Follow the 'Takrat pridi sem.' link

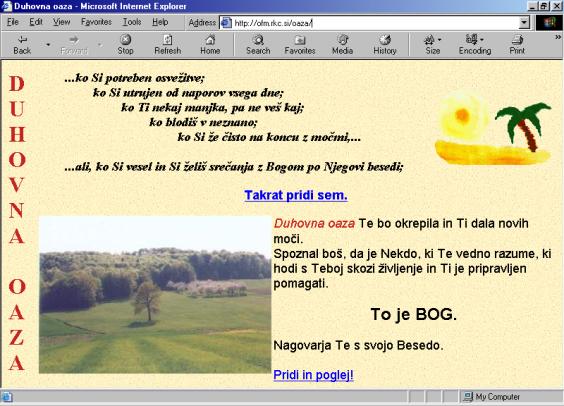pos(296,195)
